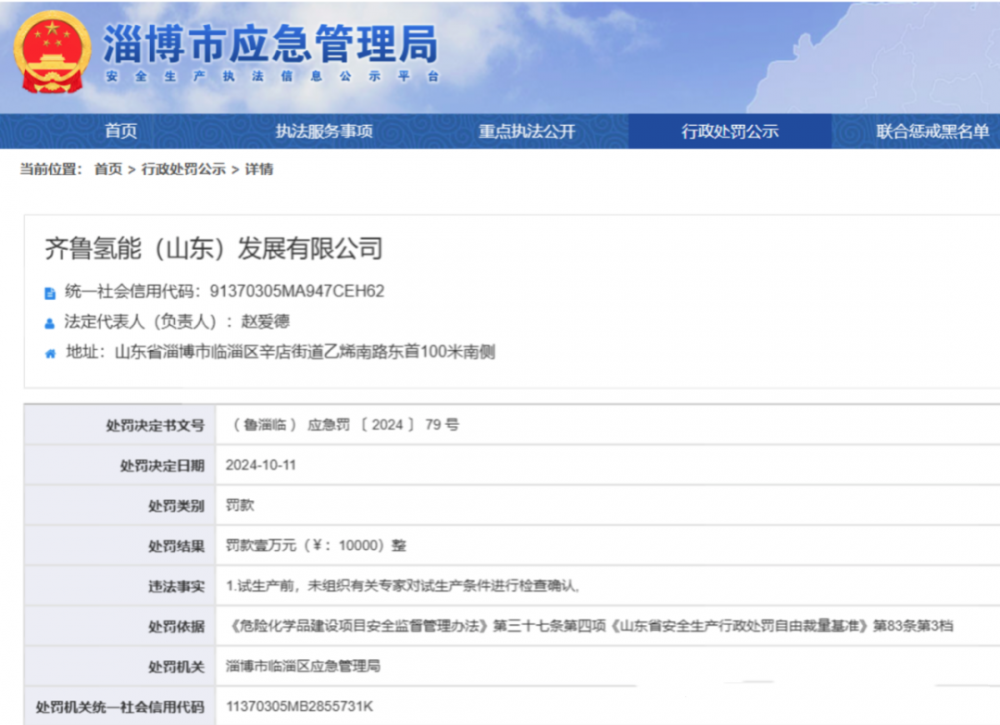This screenshot has width=1000, height=725.
Task: Open the 联合惩戒黑名单 navigation tab
Action: coord(932,131)
